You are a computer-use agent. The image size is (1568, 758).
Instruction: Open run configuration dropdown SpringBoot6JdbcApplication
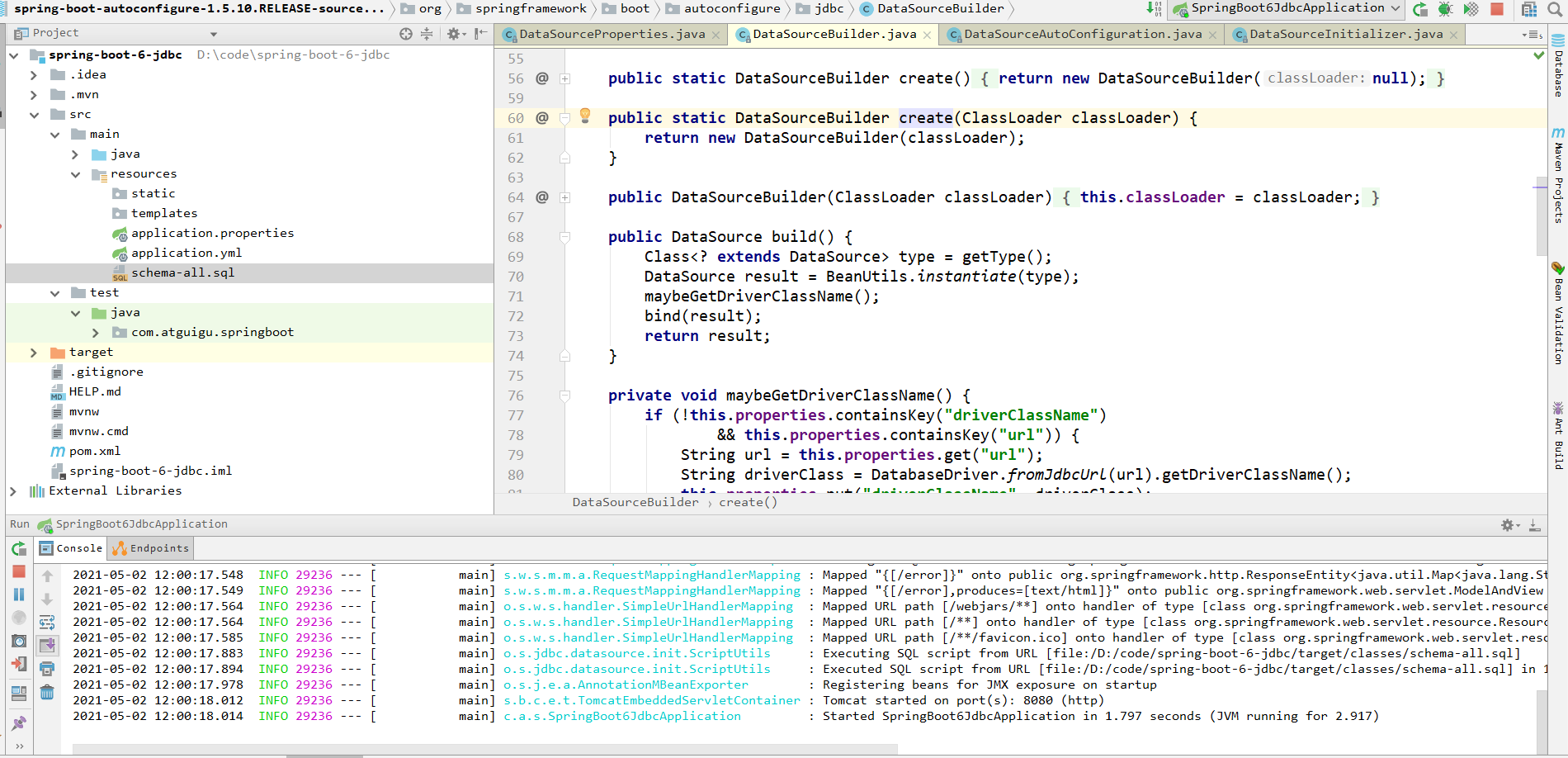1287,9
